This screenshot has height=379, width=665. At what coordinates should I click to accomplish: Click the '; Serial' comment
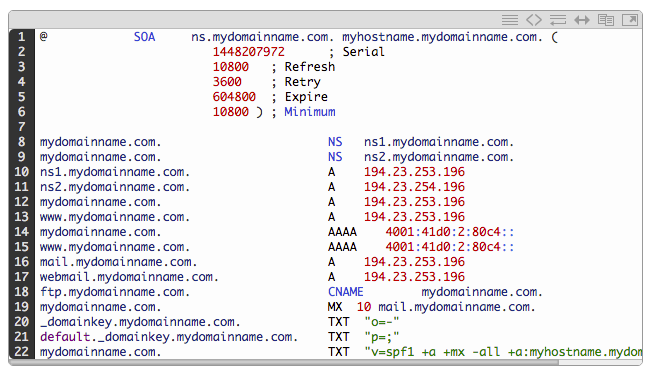click(357, 52)
